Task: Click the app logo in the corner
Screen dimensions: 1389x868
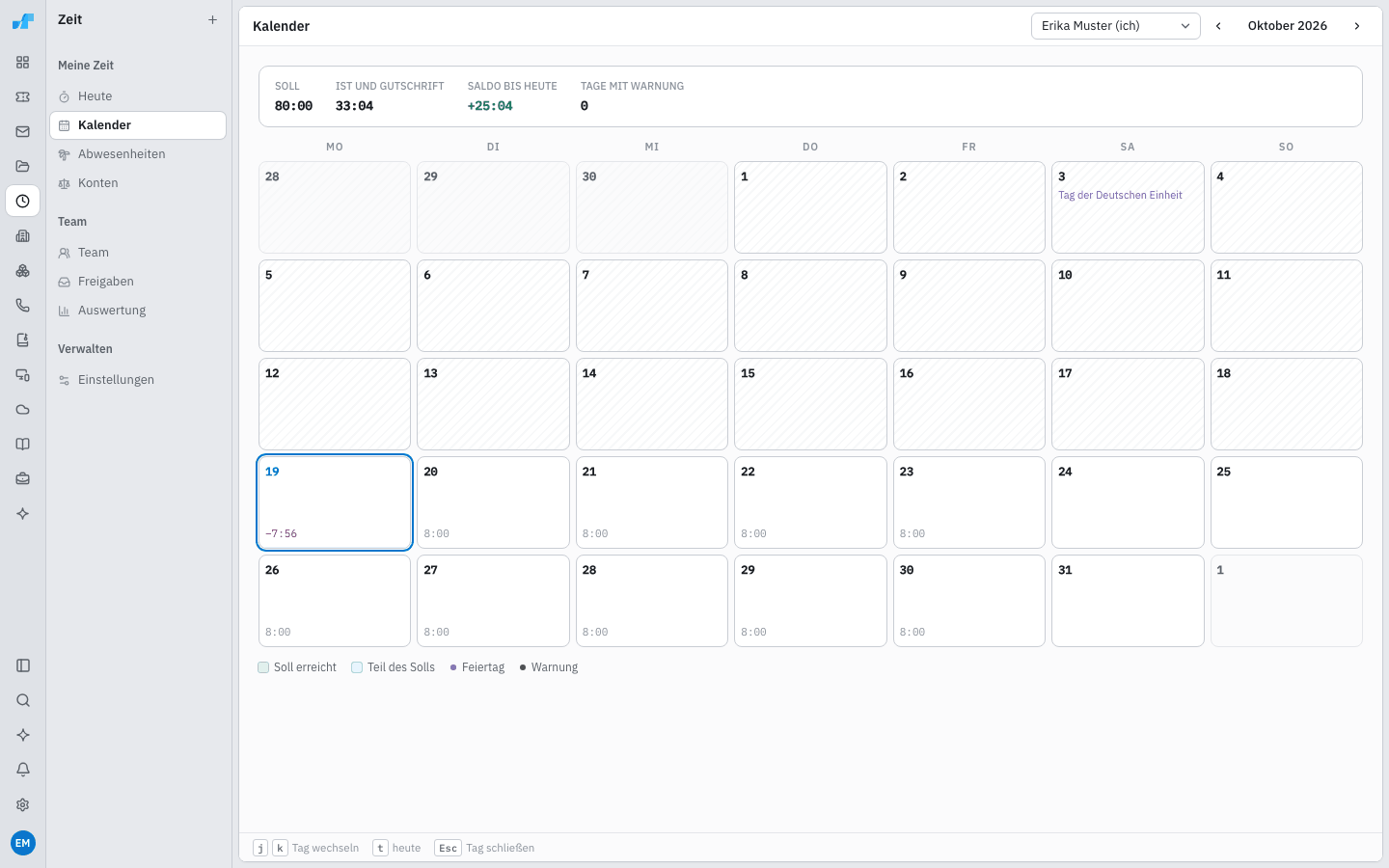Action: pyautogui.click(x=23, y=20)
